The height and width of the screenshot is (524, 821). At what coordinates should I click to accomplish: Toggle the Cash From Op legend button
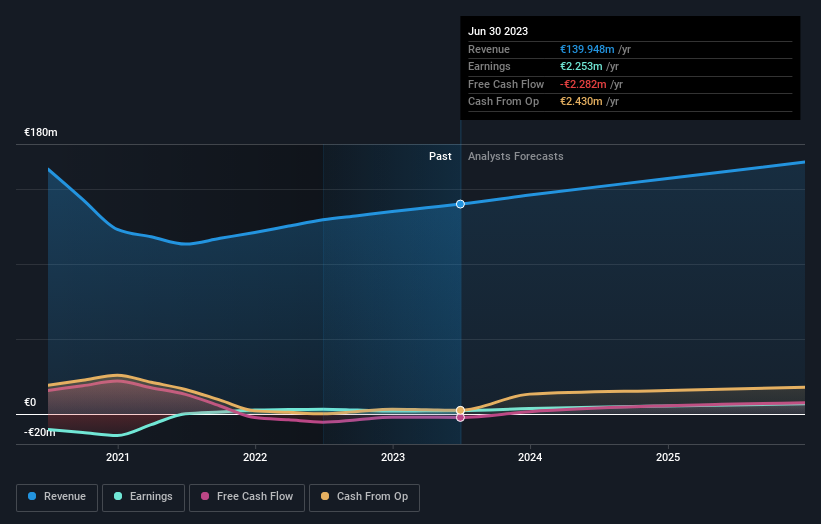pos(364,497)
